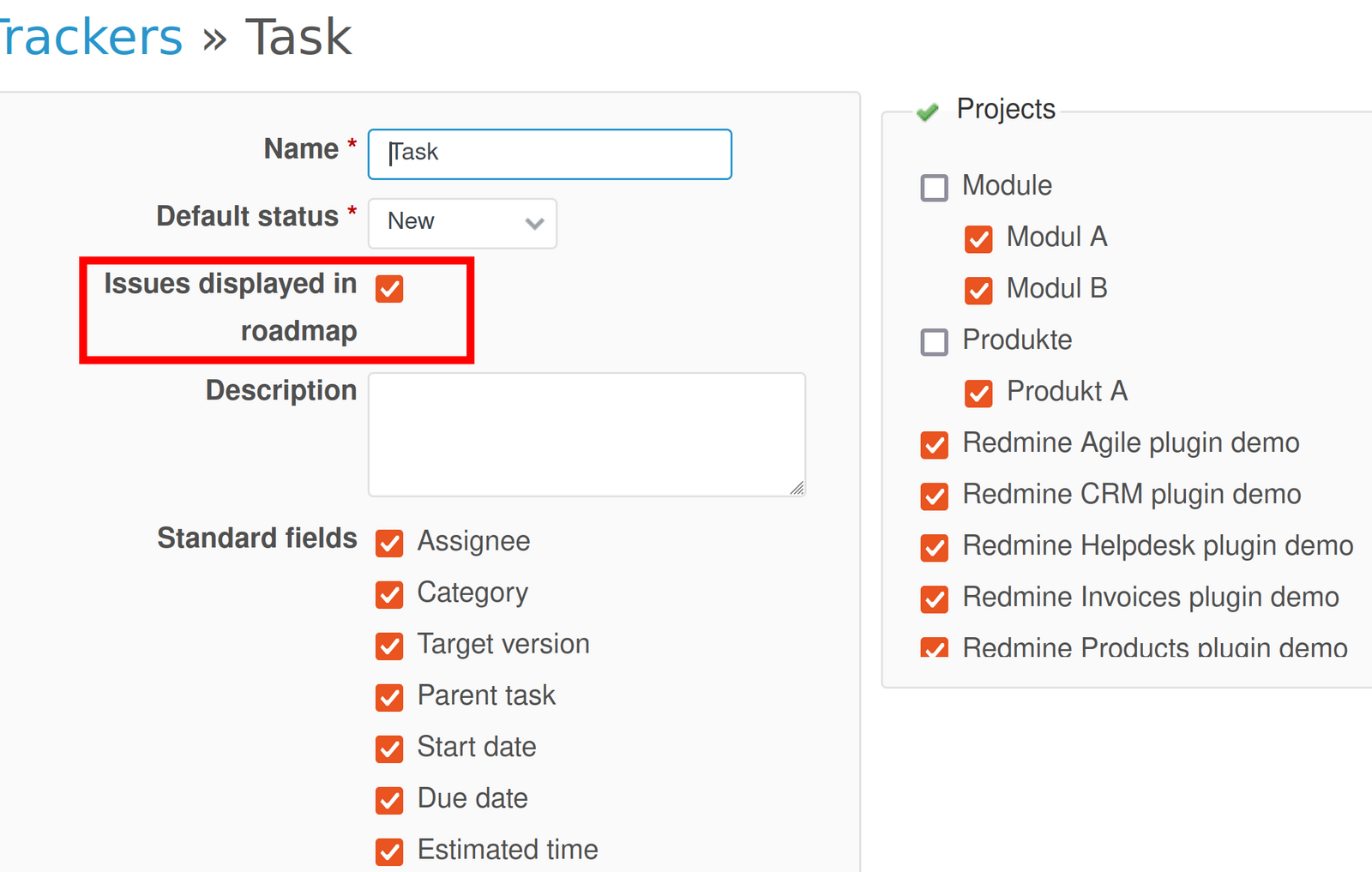Uncheck Redmine Helpdesk plugin demo
The width and height of the screenshot is (1372, 872).
click(x=934, y=548)
